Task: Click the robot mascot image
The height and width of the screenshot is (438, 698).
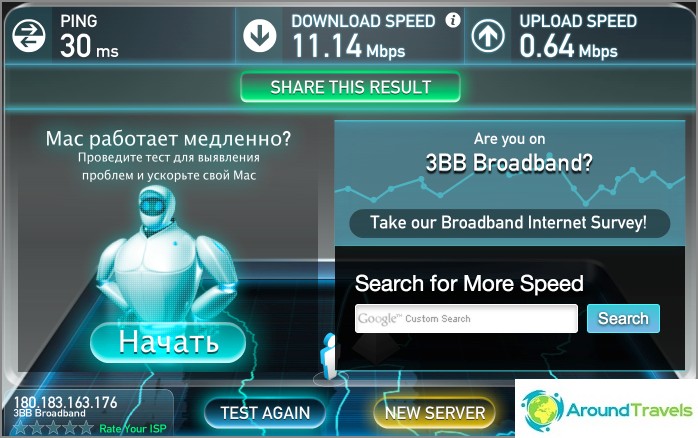Action: [x=167, y=254]
